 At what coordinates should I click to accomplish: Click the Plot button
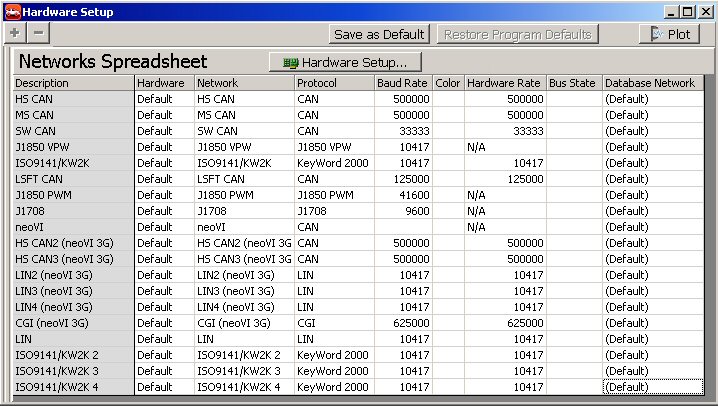tap(669, 34)
